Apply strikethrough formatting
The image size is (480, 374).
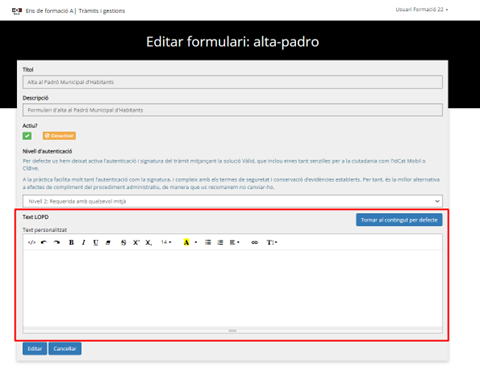(x=124, y=242)
